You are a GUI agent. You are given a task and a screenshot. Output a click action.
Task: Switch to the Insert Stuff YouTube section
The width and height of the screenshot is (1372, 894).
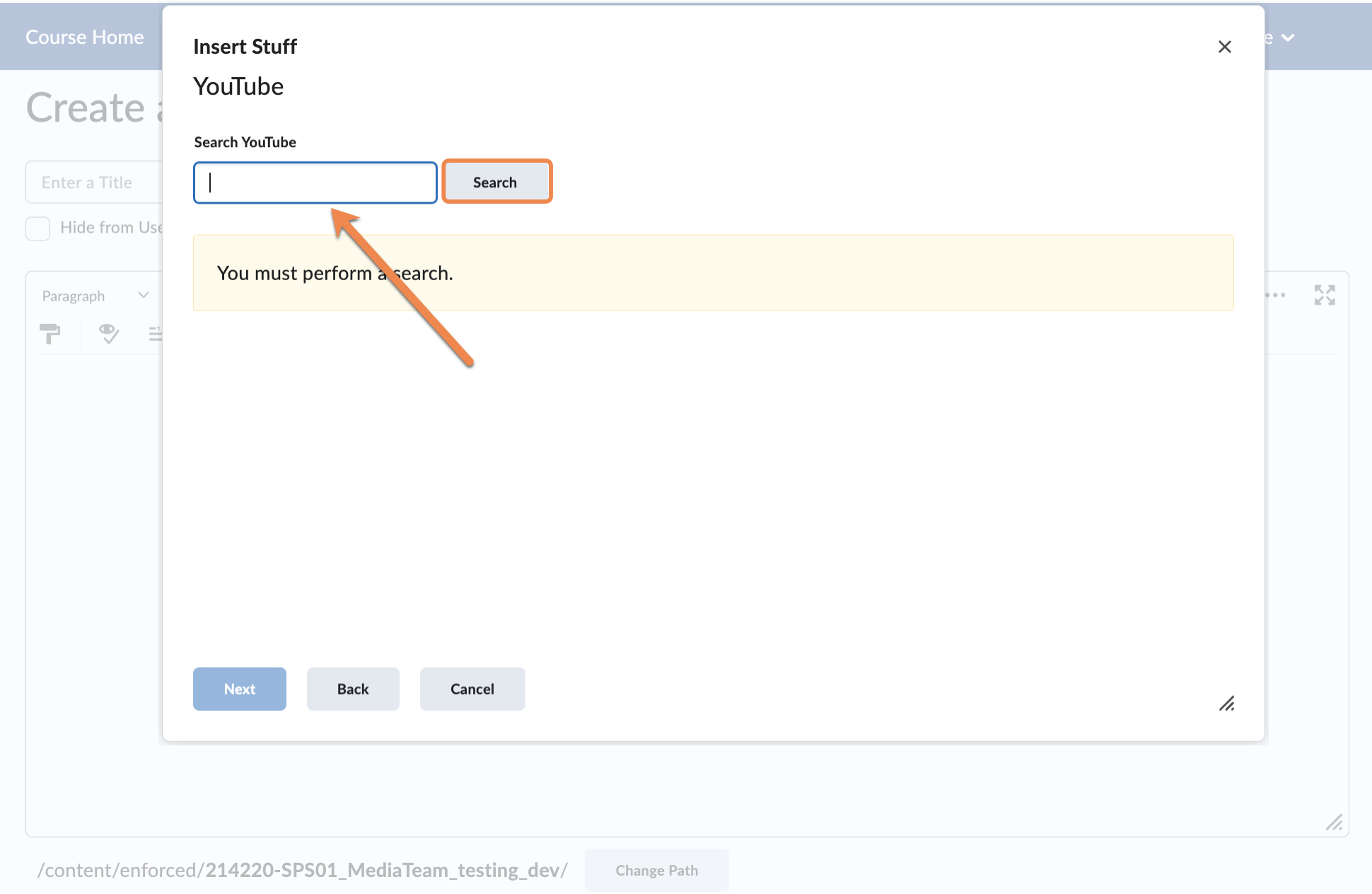pos(238,86)
